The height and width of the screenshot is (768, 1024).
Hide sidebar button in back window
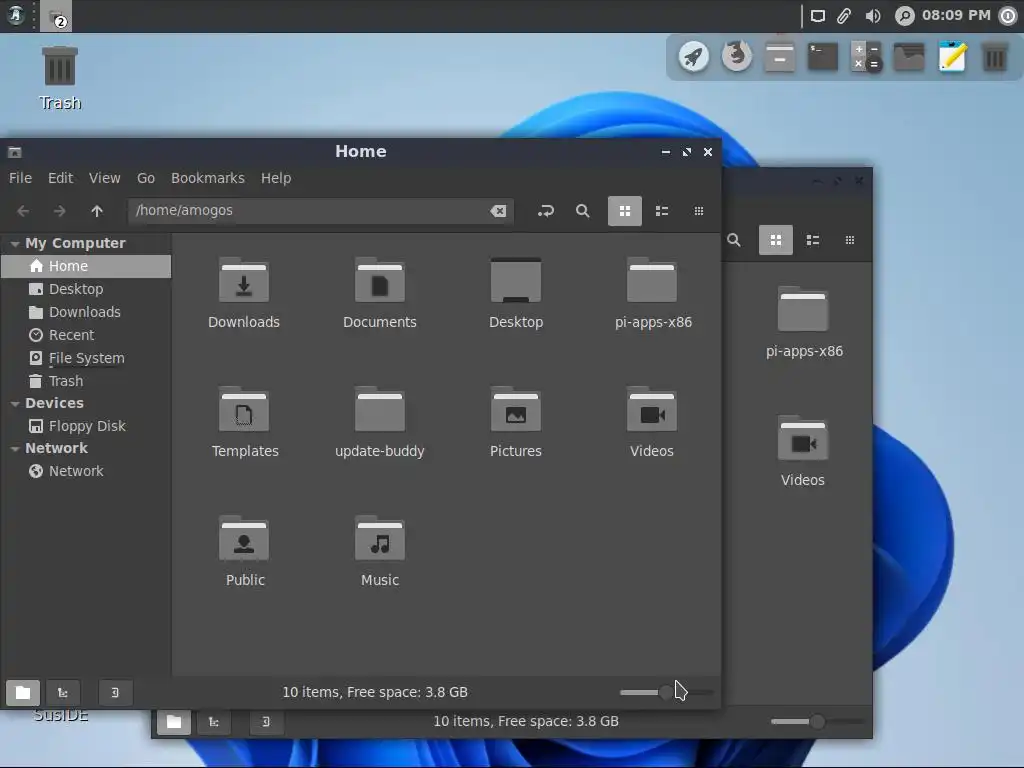click(266, 722)
